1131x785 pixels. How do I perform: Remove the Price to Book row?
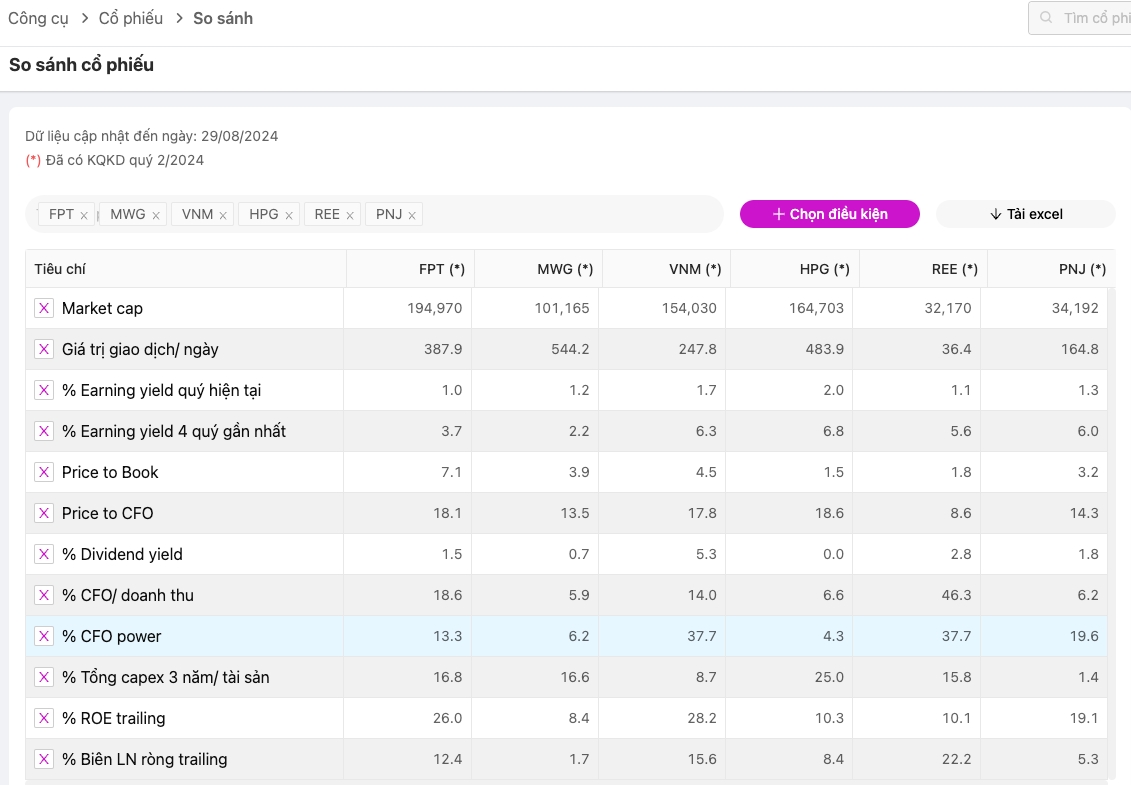pyautogui.click(x=44, y=472)
